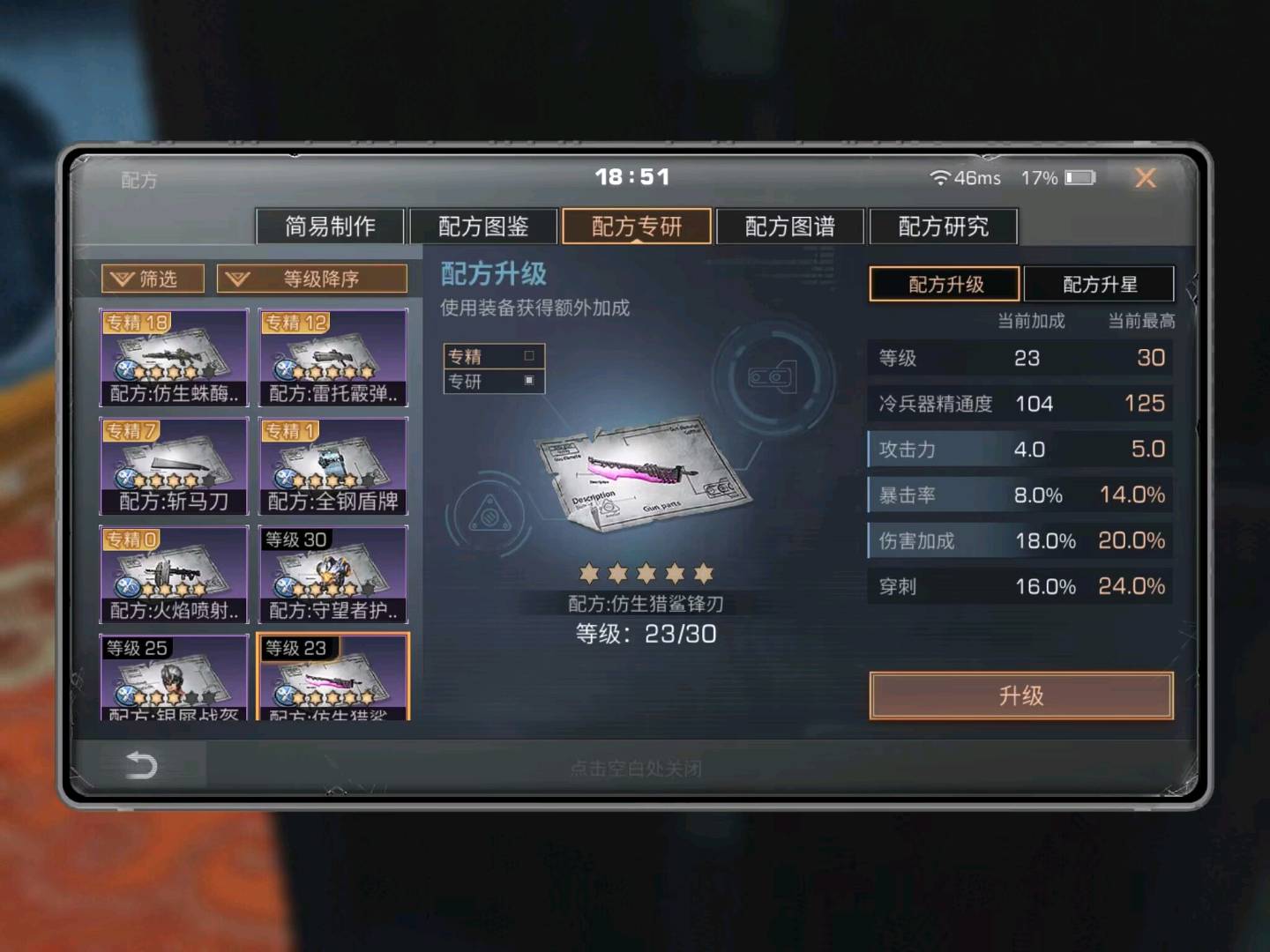Open the 配方研究 tab
Viewport: 1270px width, 952px height.
[x=944, y=227]
